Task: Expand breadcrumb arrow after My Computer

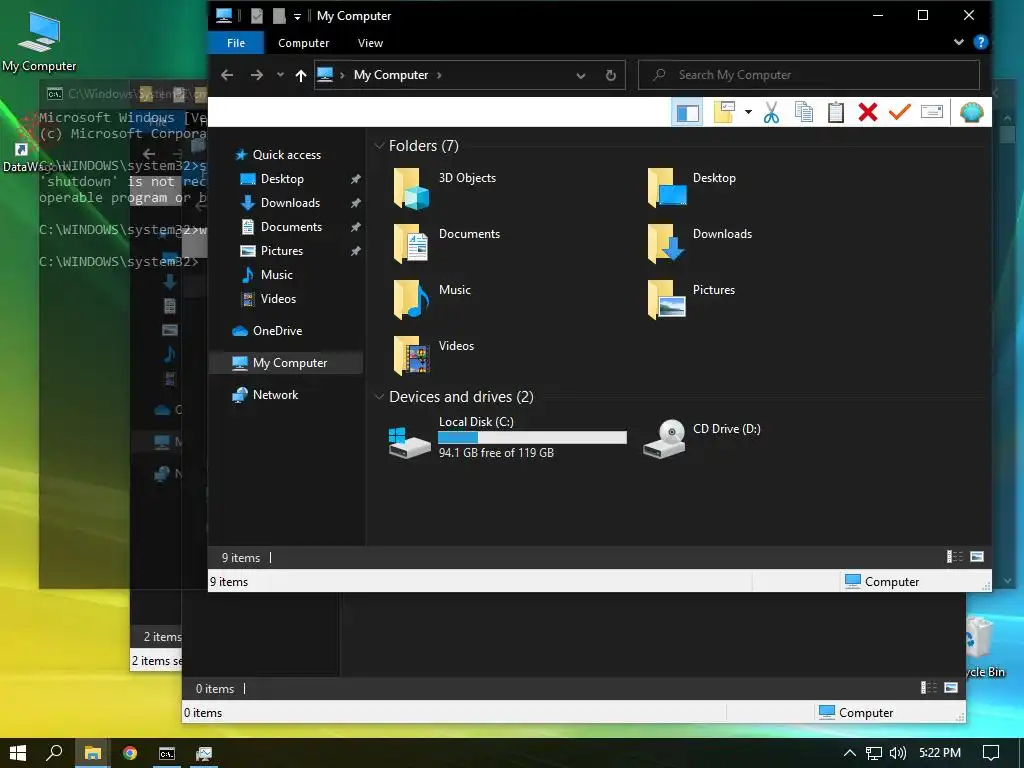Action: pyautogui.click(x=439, y=75)
